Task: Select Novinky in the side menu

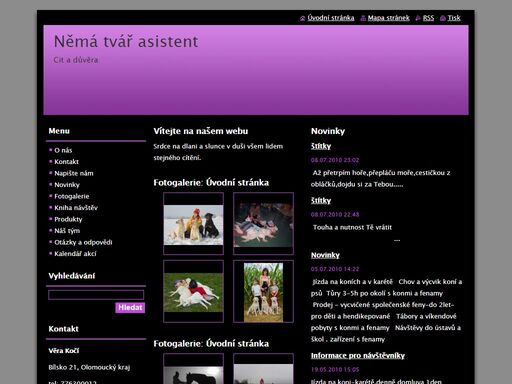Action: [x=67, y=185]
